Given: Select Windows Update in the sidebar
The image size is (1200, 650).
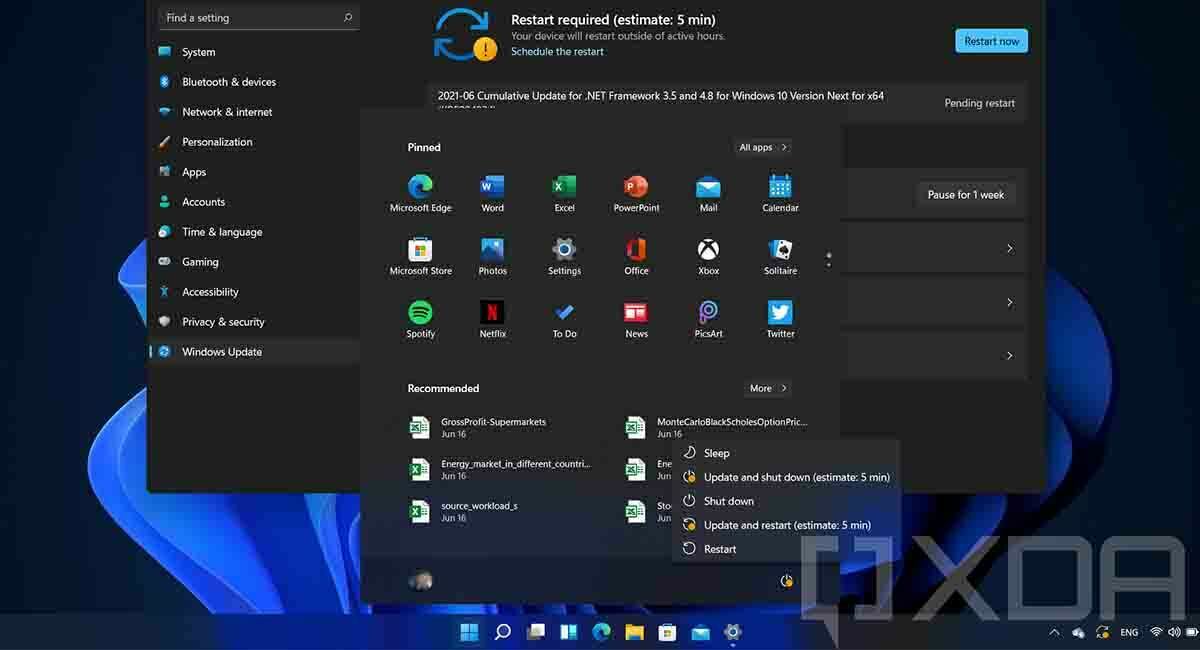Looking at the screenshot, I should click(254, 352).
